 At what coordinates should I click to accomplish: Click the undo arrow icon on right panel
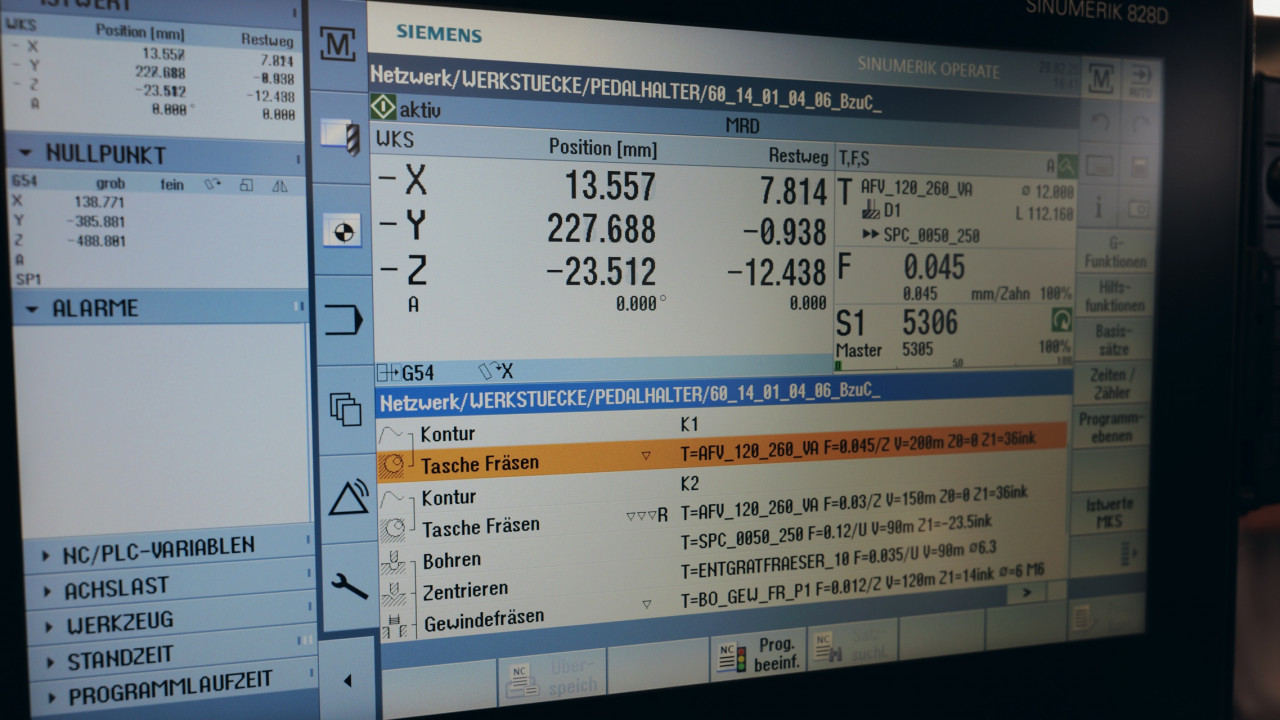[x=1100, y=123]
